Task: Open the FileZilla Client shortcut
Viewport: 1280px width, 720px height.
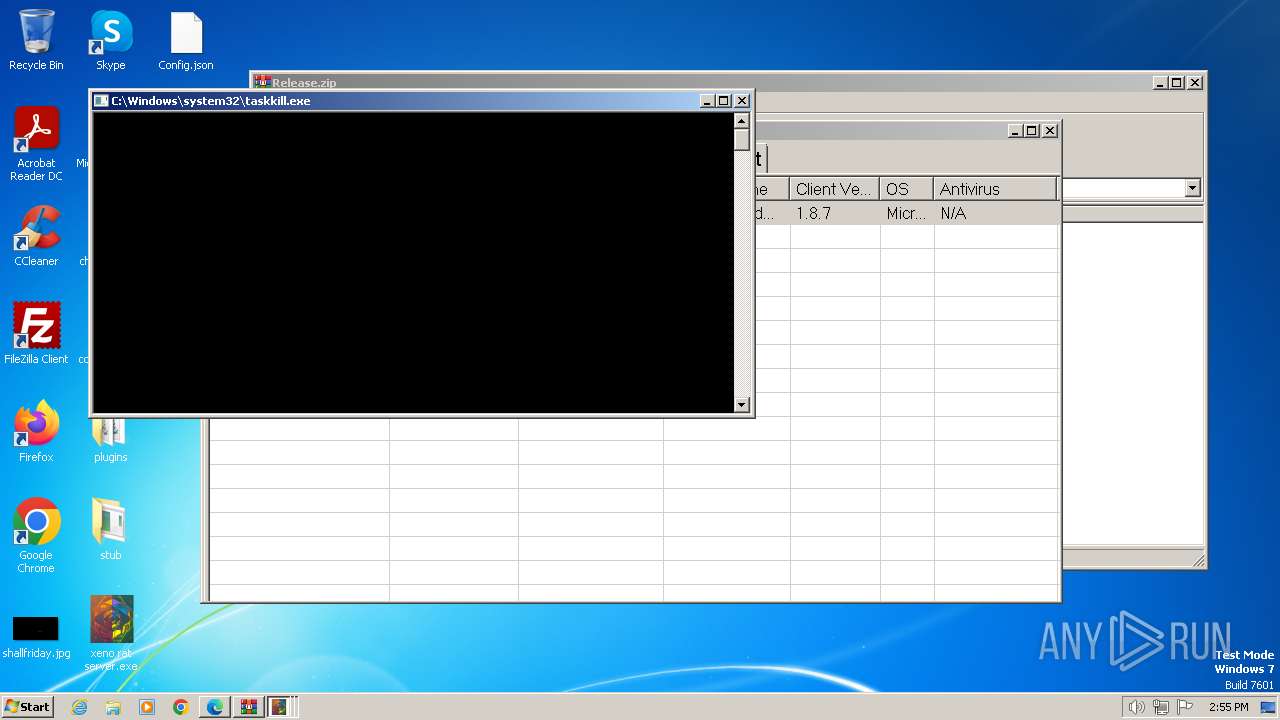Action: pyautogui.click(x=36, y=333)
